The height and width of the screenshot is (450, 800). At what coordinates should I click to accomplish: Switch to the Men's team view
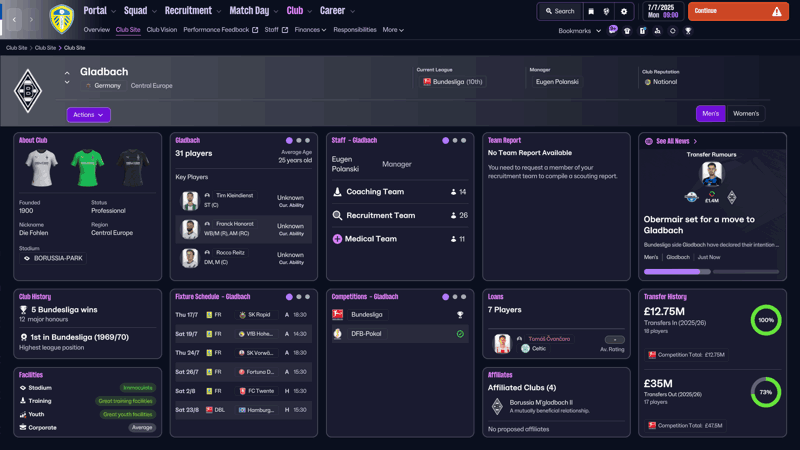pos(710,113)
